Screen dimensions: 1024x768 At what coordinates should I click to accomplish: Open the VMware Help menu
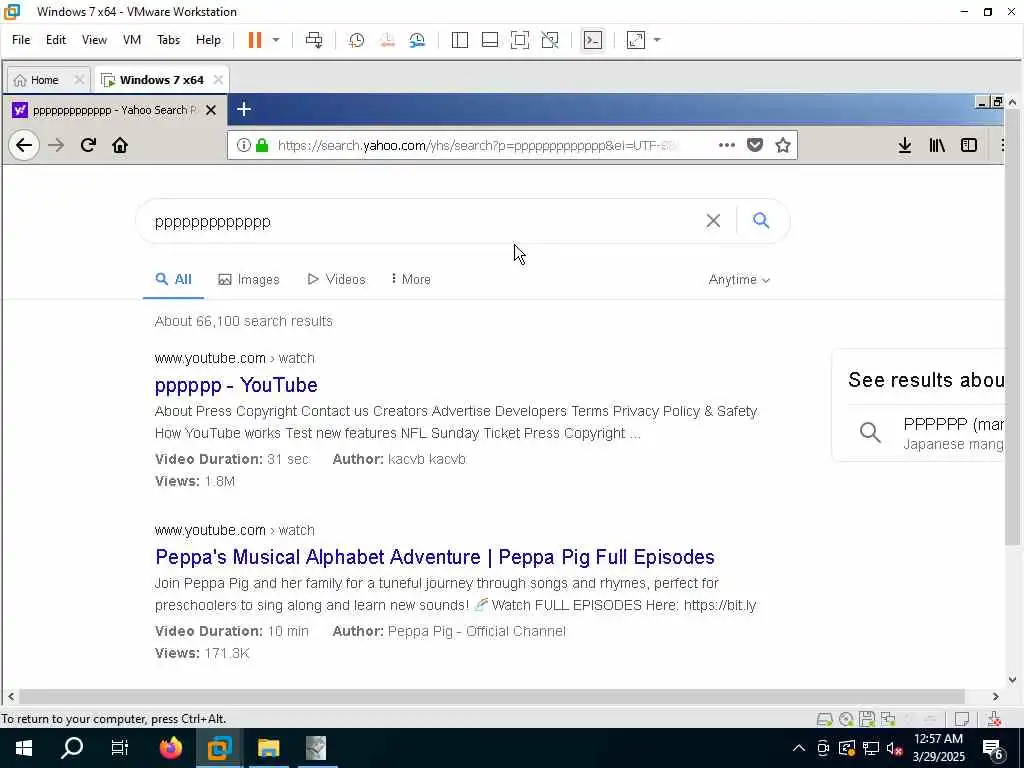[x=208, y=40]
